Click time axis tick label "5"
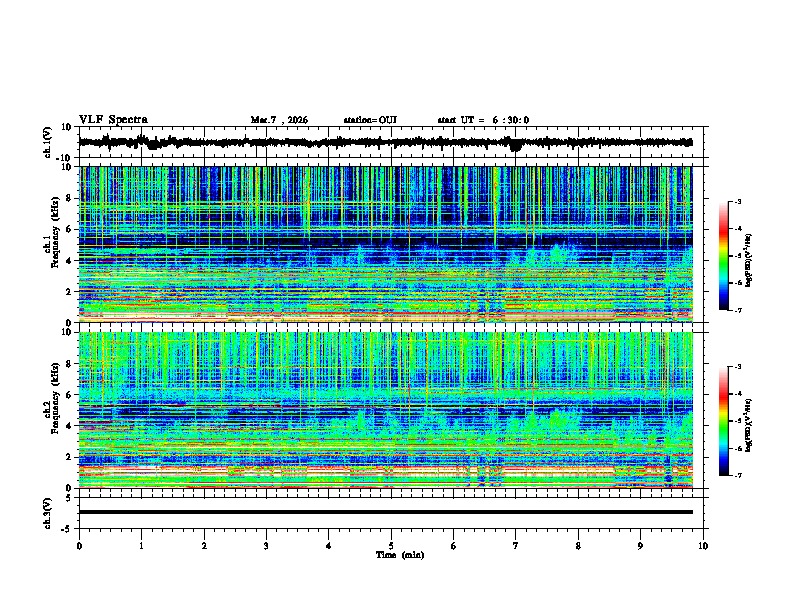The height and width of the screenshot is (612, 792). pos(391,546)
